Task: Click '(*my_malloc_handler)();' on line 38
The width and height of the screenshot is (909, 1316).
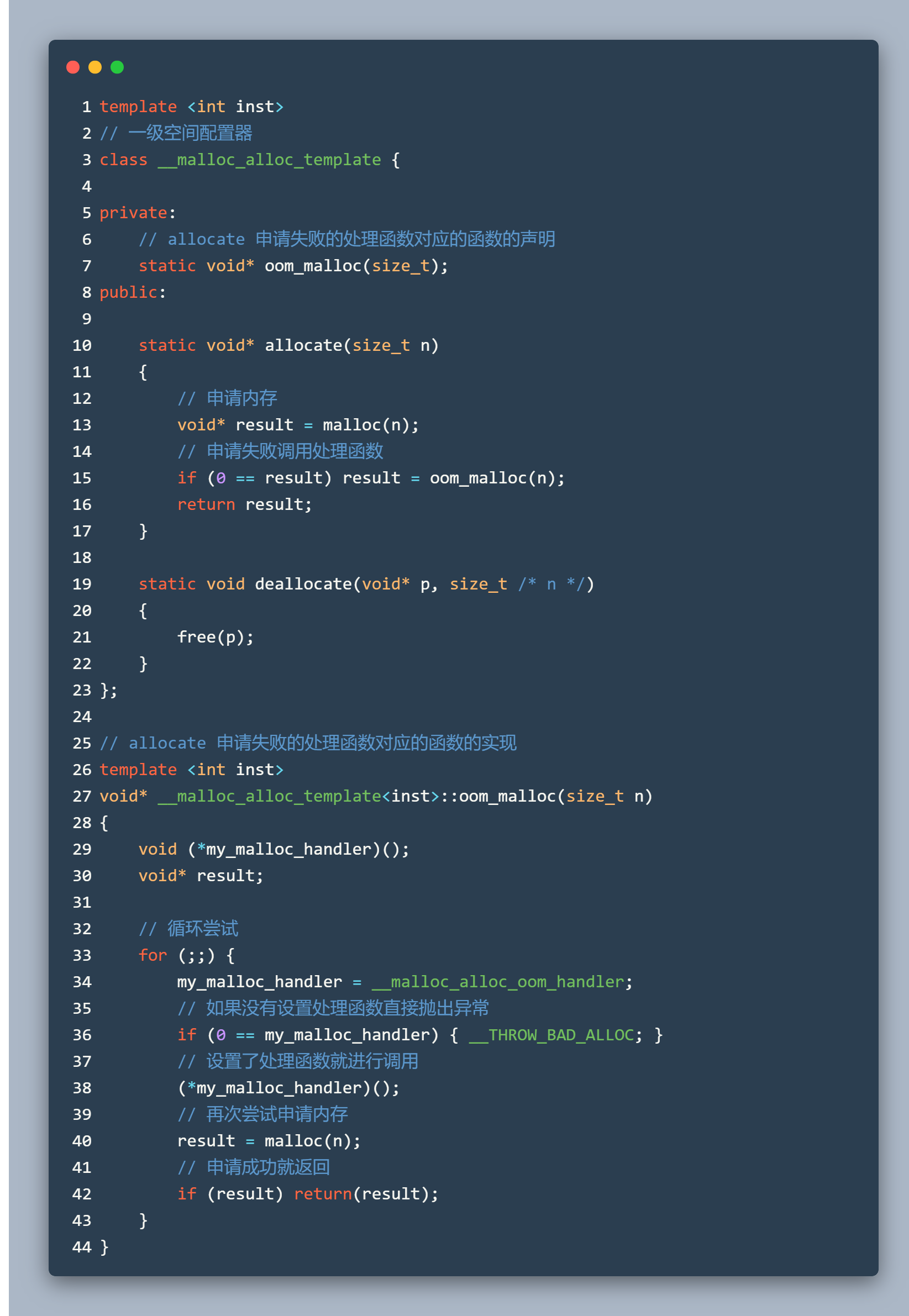Action: point(289,1088)
